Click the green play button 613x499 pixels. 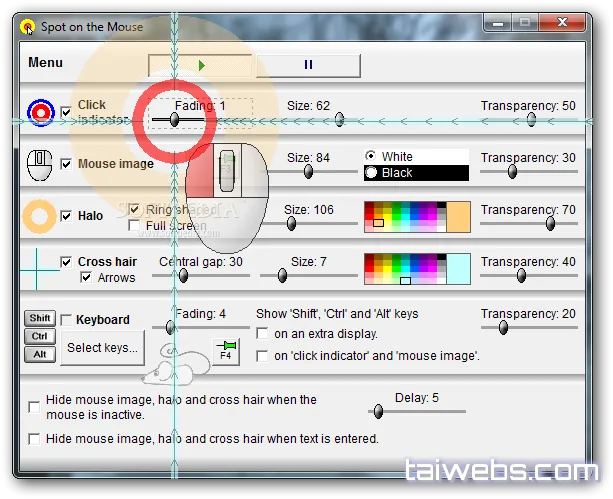[200, 65]
